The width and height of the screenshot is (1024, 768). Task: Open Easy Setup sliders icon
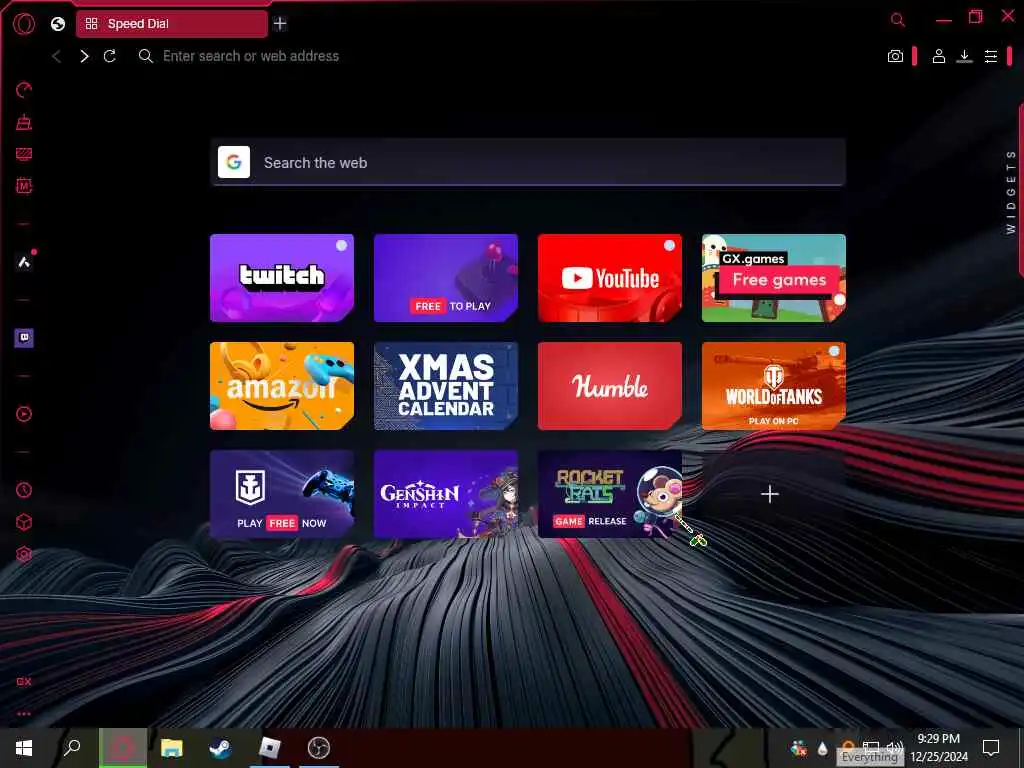coord(991,57)
